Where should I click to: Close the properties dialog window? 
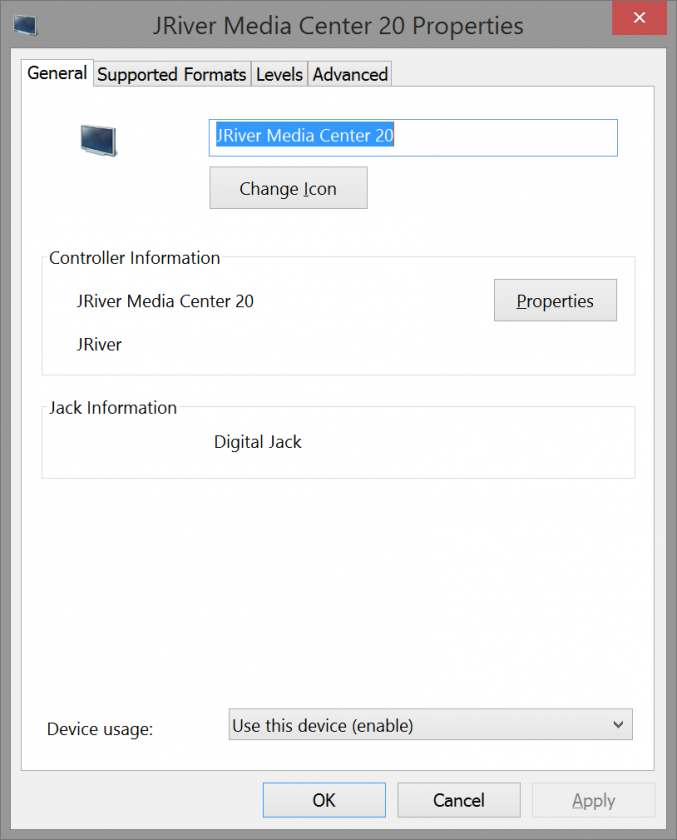pyautogui.click(x=639, y=18)
